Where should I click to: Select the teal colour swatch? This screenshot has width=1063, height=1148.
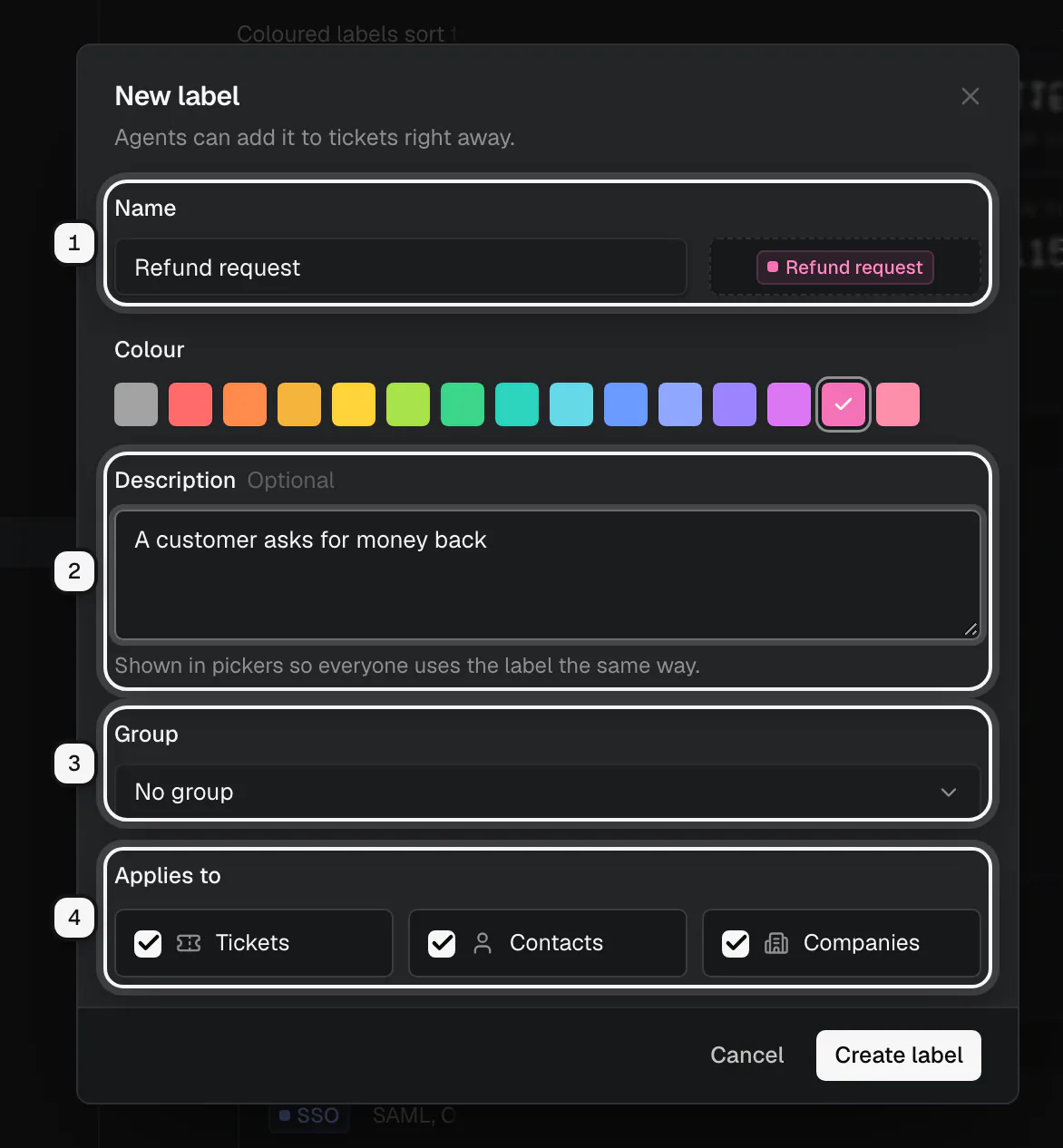pos(517,404)
